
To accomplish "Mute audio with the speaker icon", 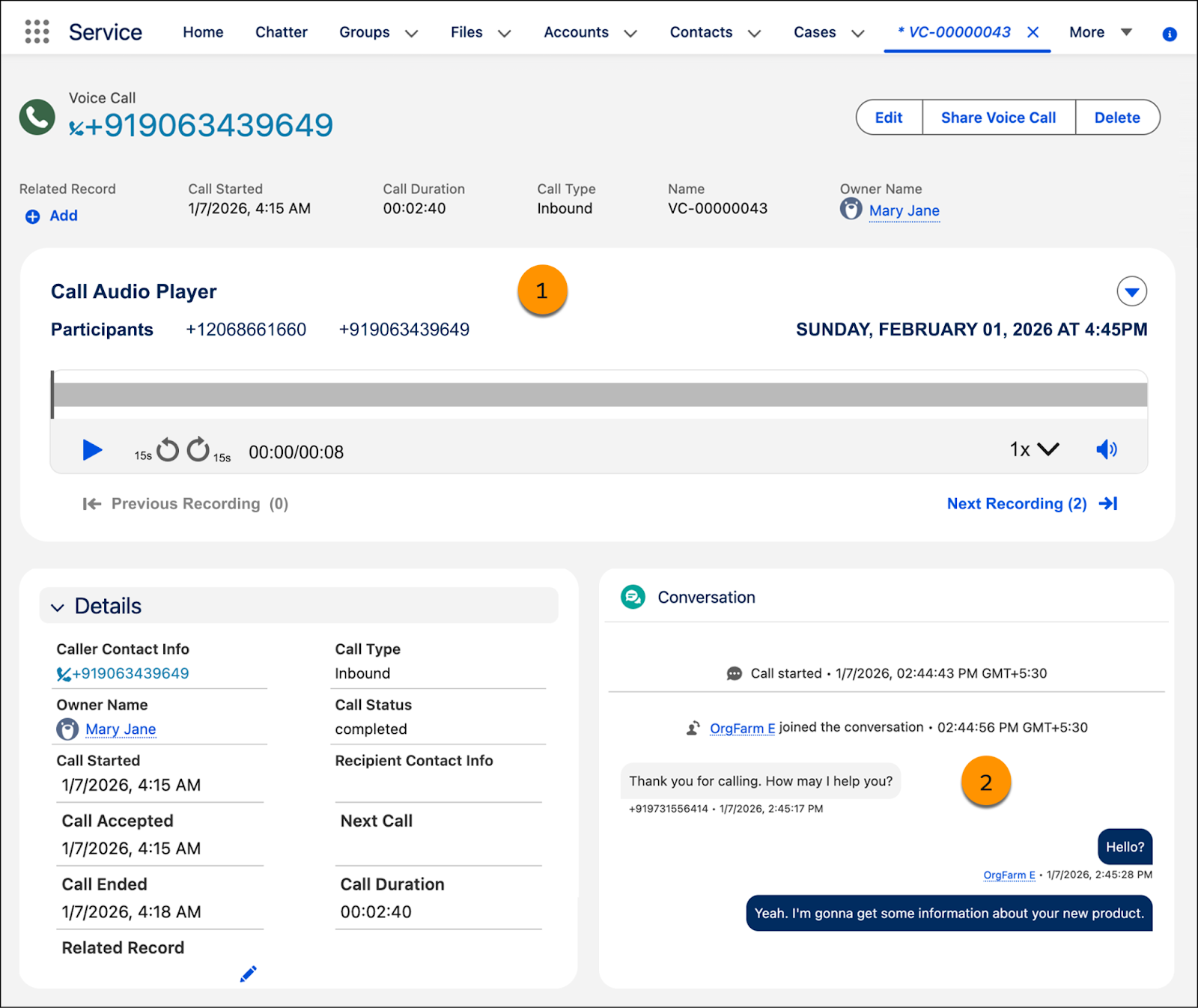I will click(x=1107, y=449).
